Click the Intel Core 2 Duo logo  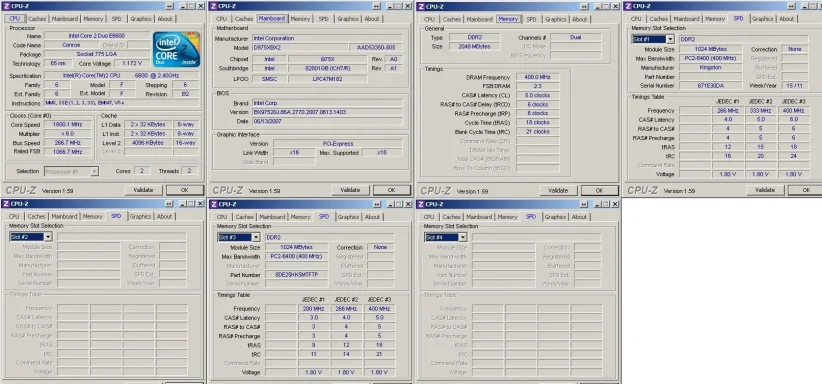pos(176,49)
